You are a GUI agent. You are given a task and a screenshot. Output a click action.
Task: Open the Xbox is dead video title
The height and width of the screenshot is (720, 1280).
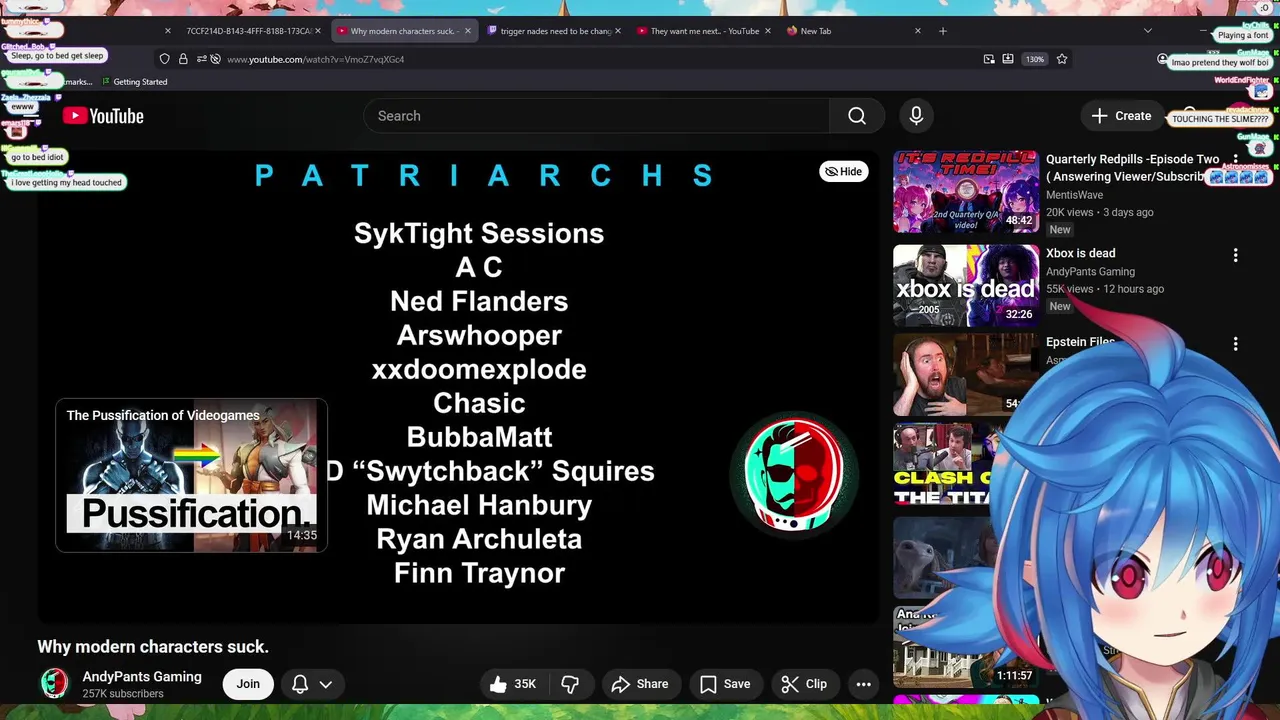click(1081, 253)
